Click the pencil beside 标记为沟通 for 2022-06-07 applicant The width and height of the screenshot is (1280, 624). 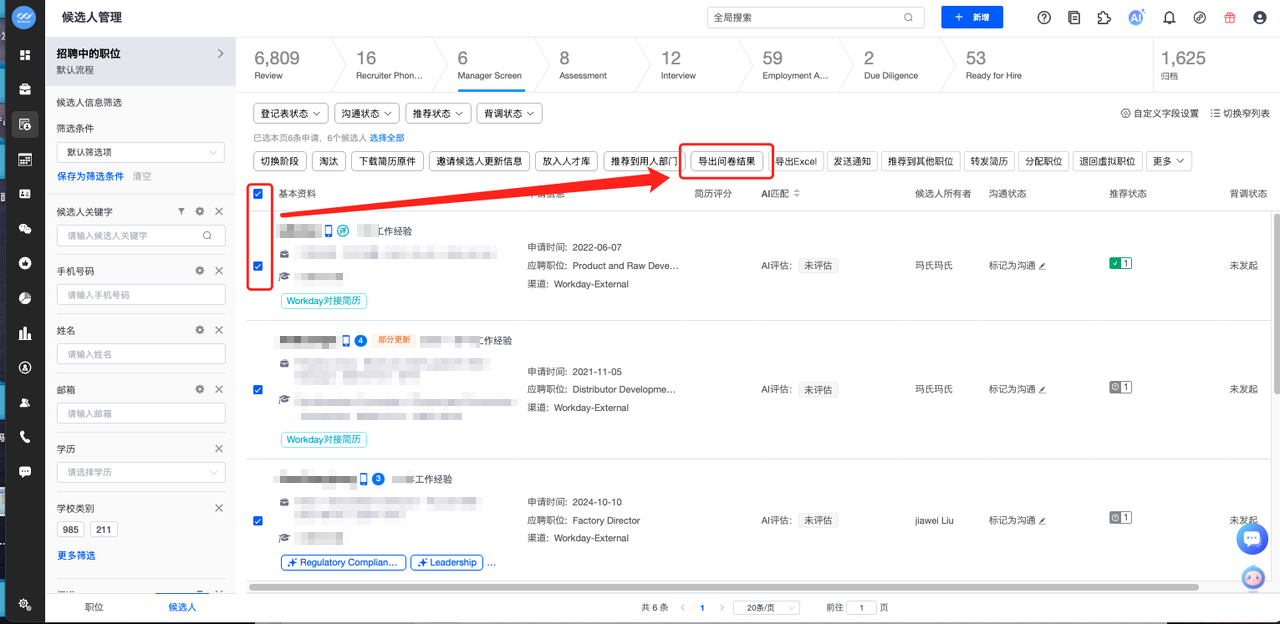point(1042,266)
